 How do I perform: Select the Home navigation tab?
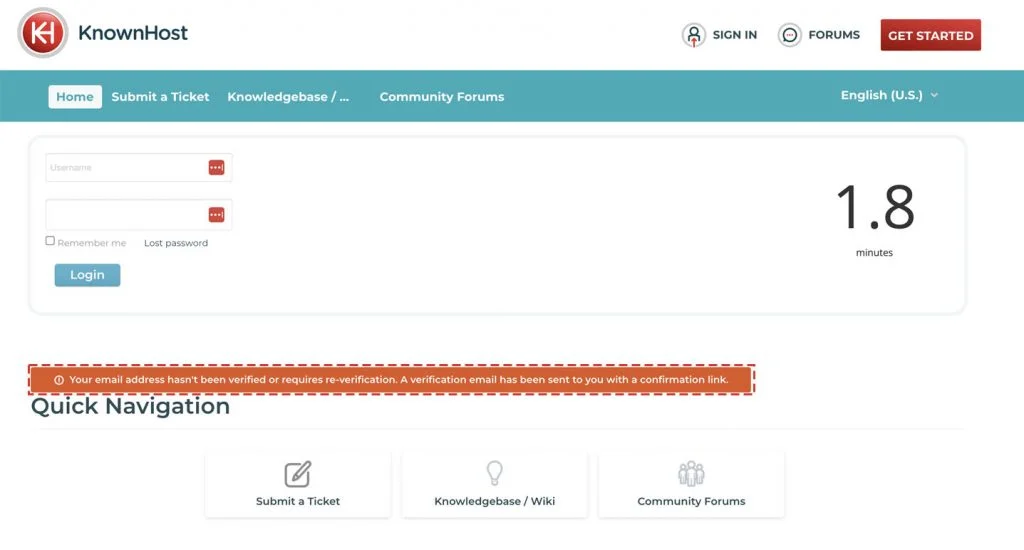(x=75, y=97)
